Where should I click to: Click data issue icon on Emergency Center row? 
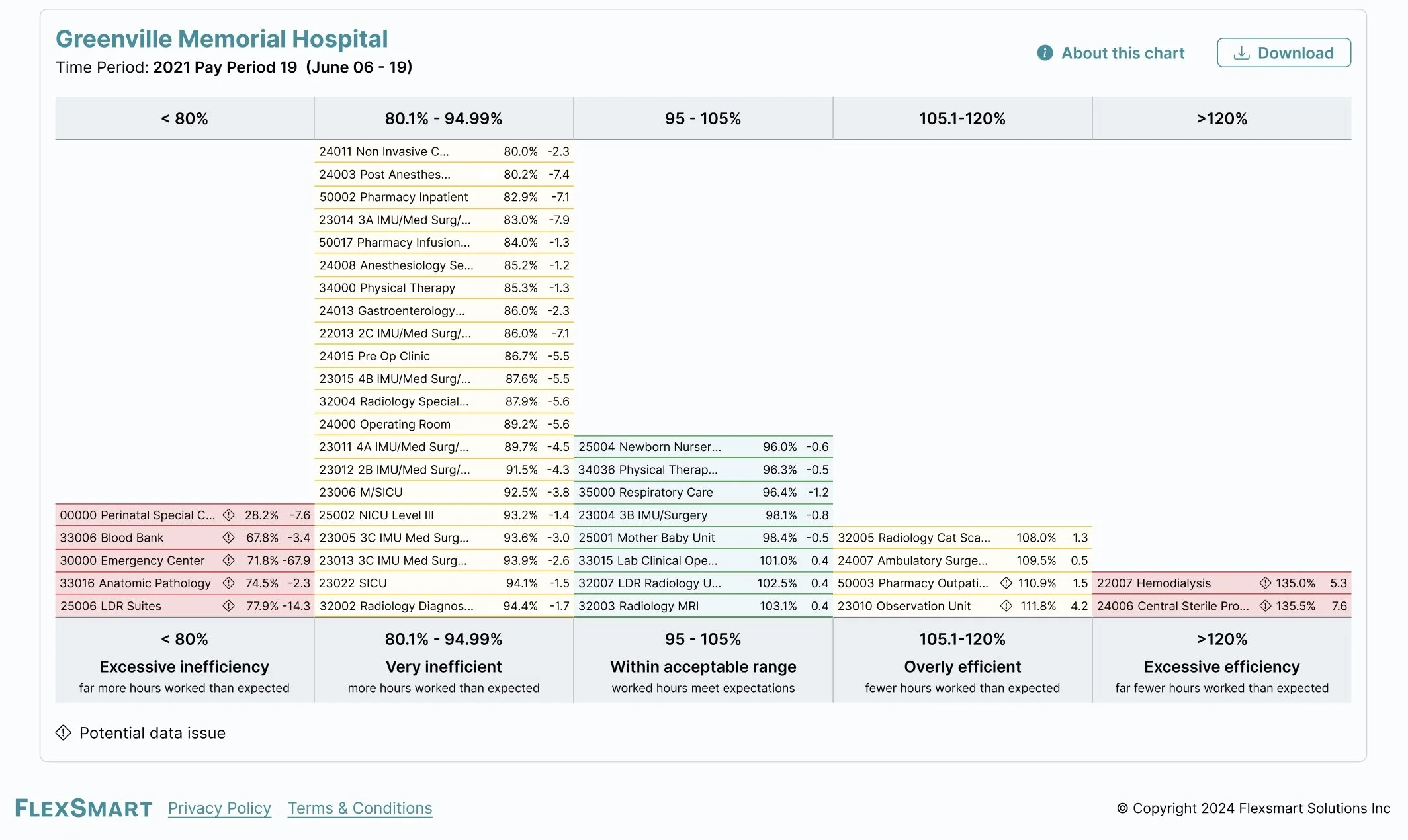tap(229, 560)
